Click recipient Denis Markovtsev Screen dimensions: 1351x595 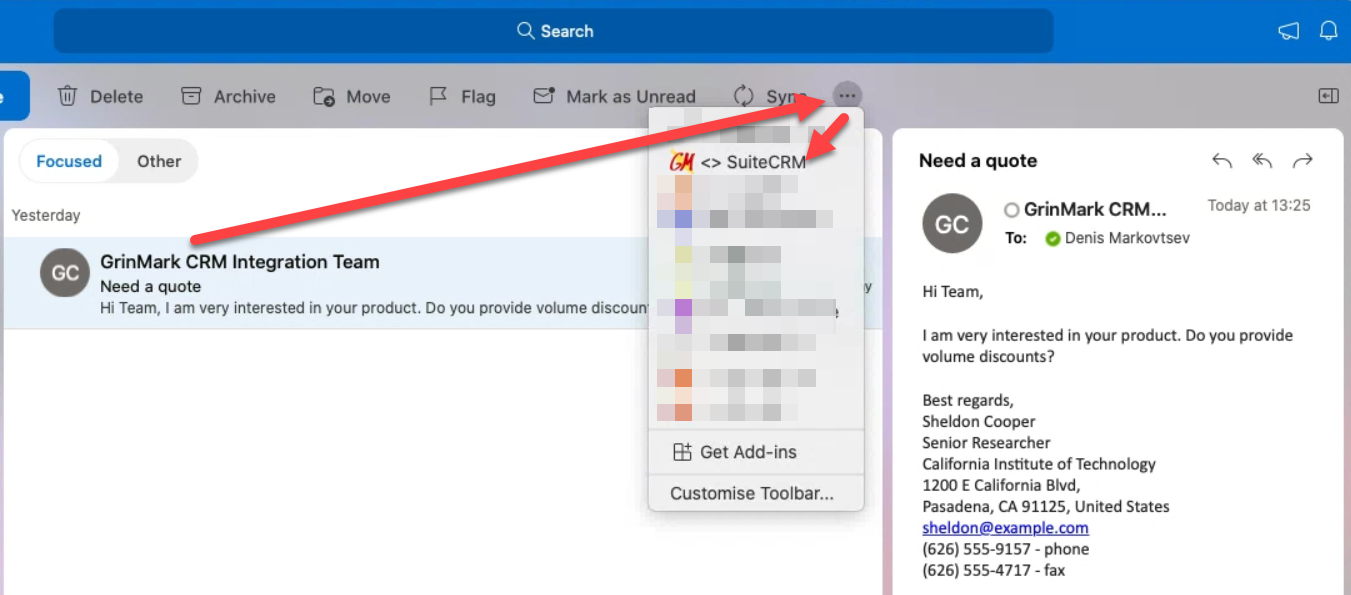(x=1127, y=238)
